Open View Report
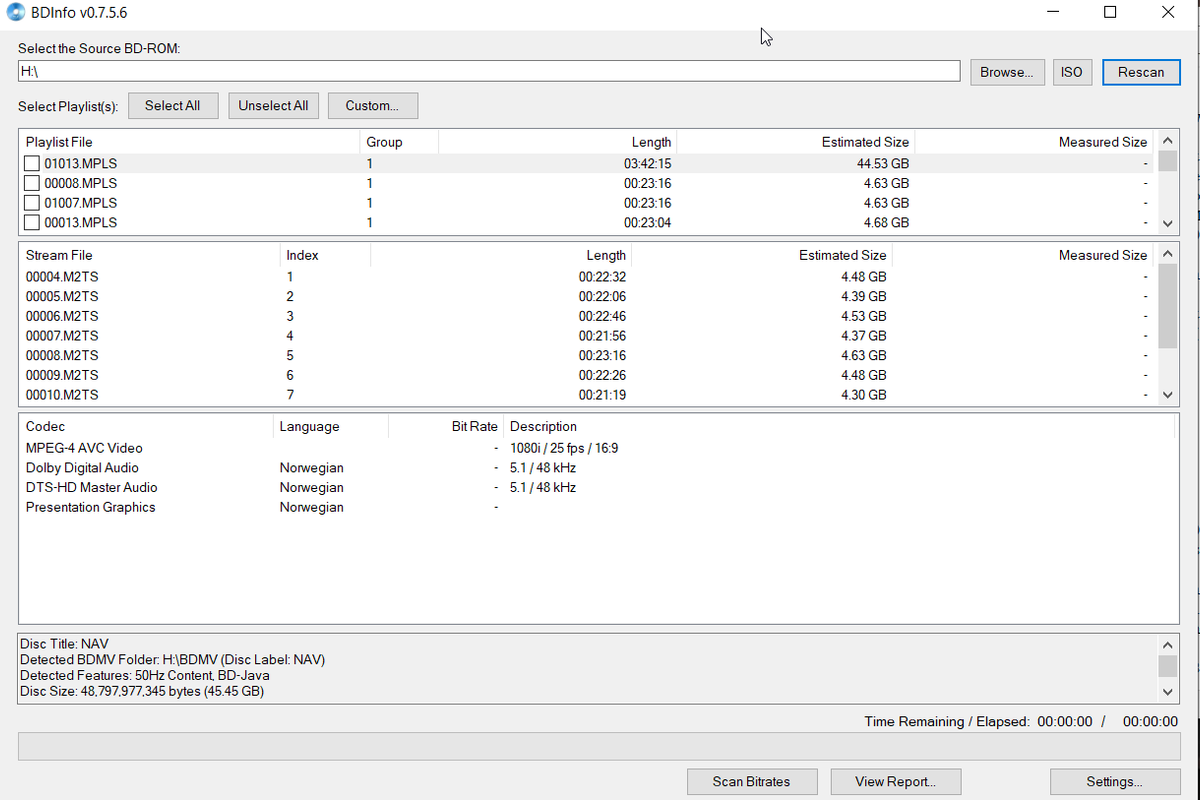Image resolution: width=1200 pixels, height=800 pixels. pyautogui.click(x=895, y=781)
